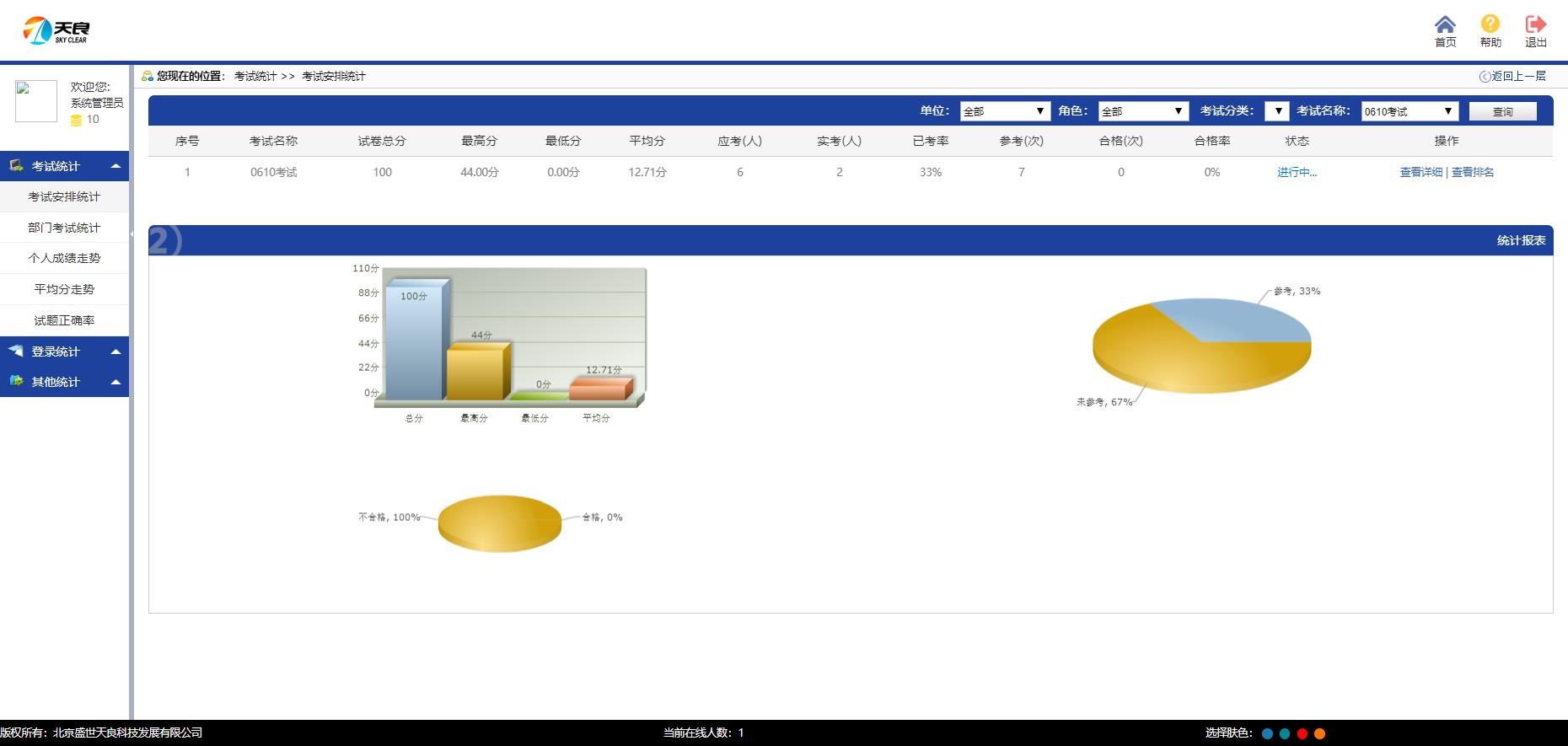Click the 退出 logout icon
Image resolution: width=1568 pixels, height=746 pixels.
(1535, 25)
